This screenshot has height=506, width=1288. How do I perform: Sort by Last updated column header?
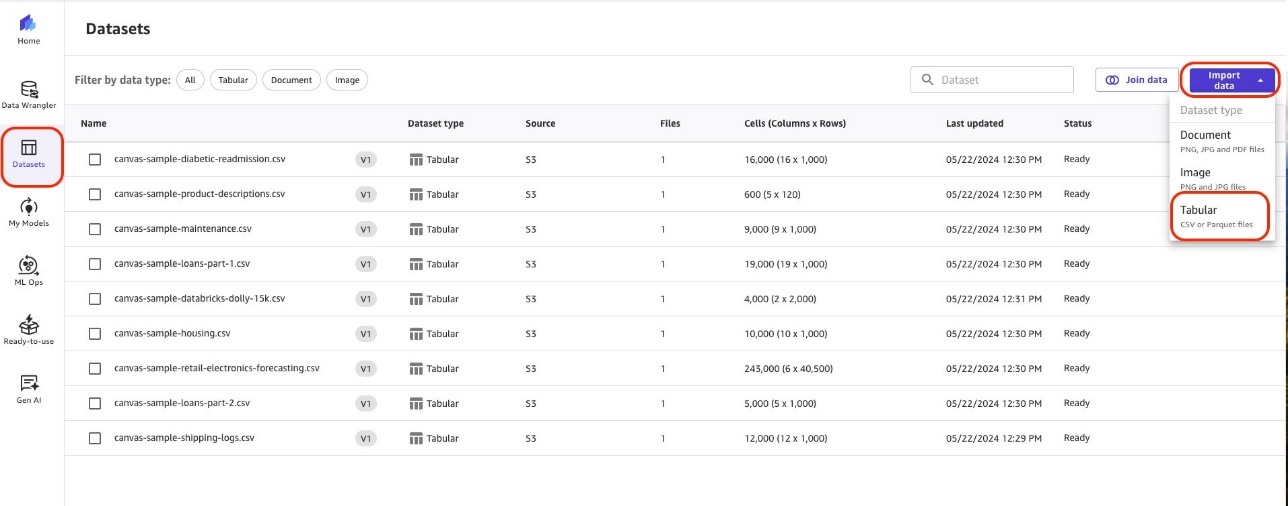coord(975,124)
